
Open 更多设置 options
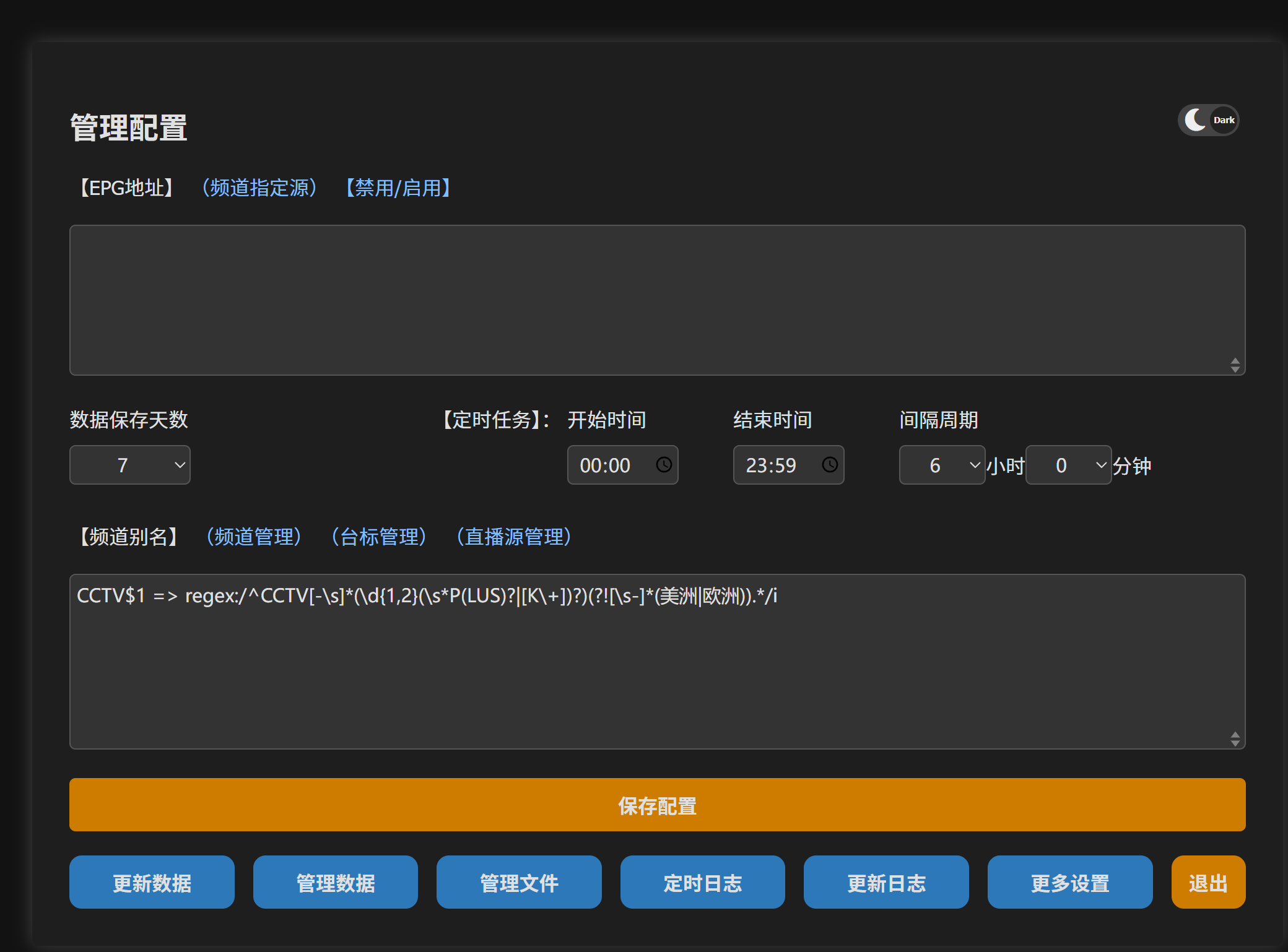1069,882
